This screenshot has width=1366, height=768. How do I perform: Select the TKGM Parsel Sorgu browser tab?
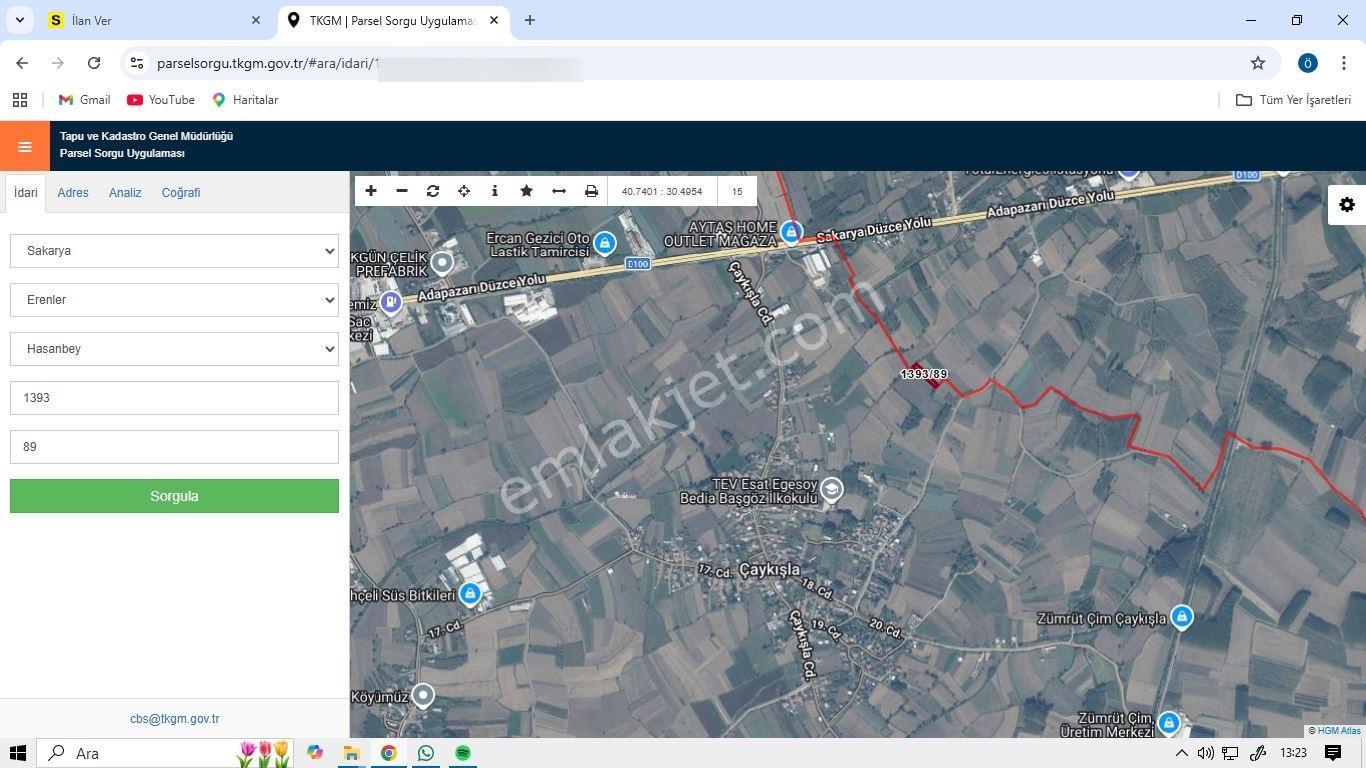coord(392,20)
